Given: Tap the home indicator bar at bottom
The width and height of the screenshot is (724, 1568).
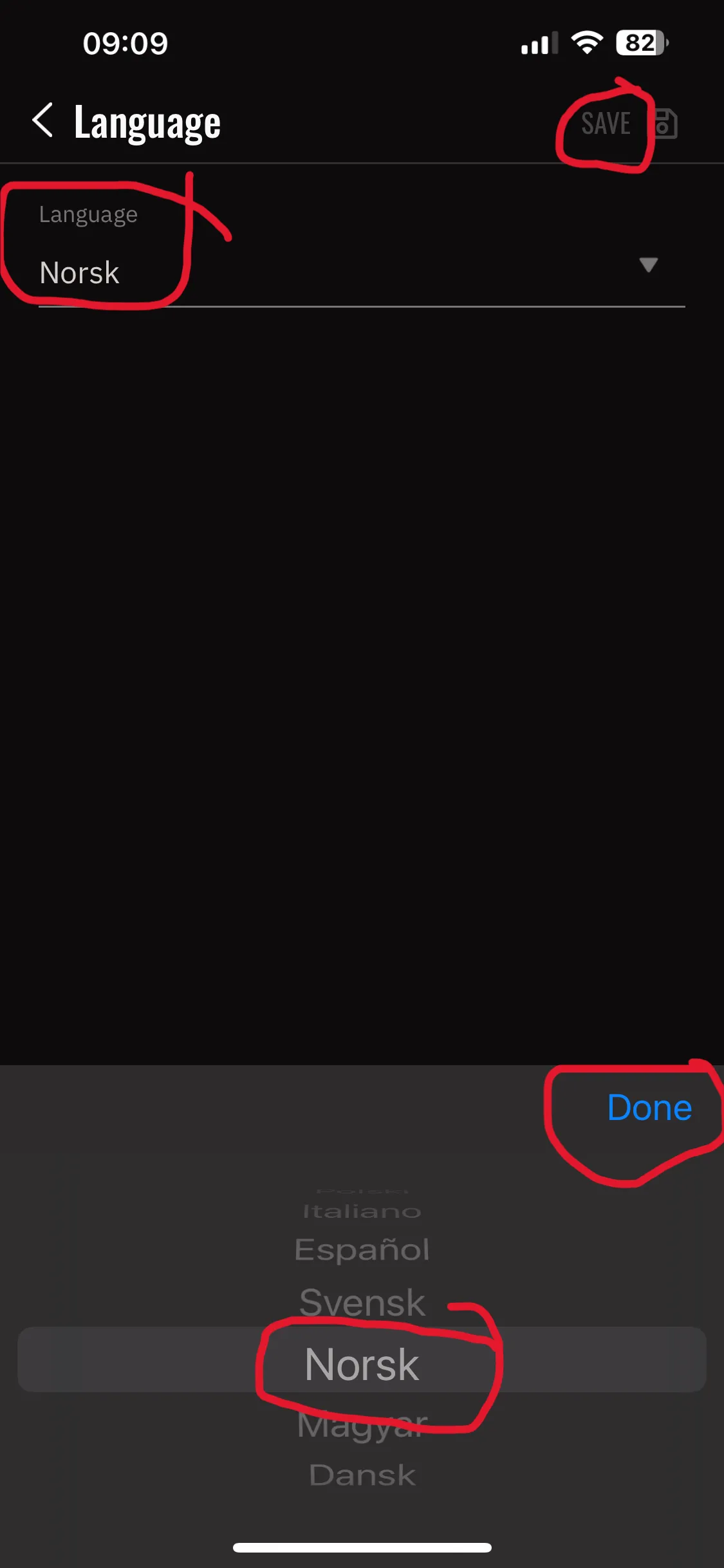Looking at the screenshot, I should pyautogui.click(x=362, y=1547).
